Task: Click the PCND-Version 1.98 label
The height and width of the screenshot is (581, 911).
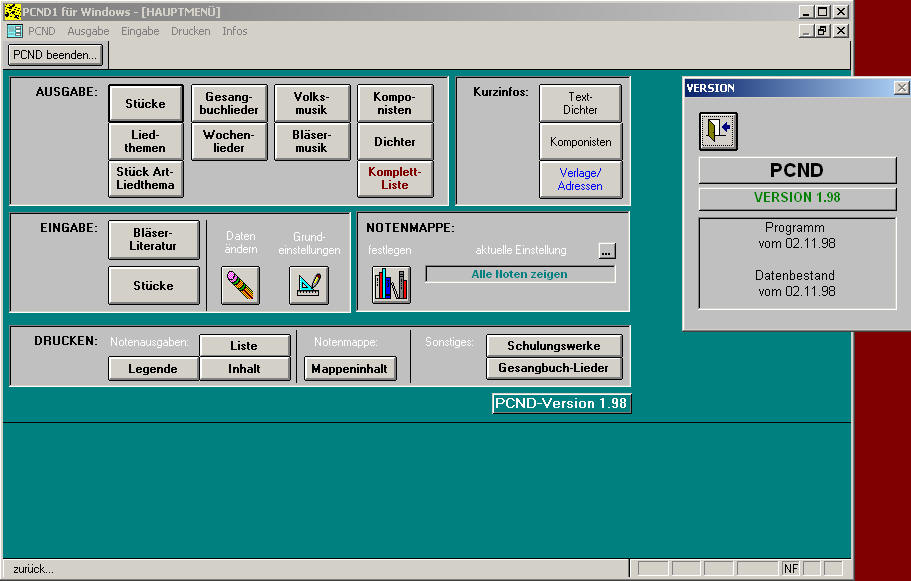Action: 561,403
